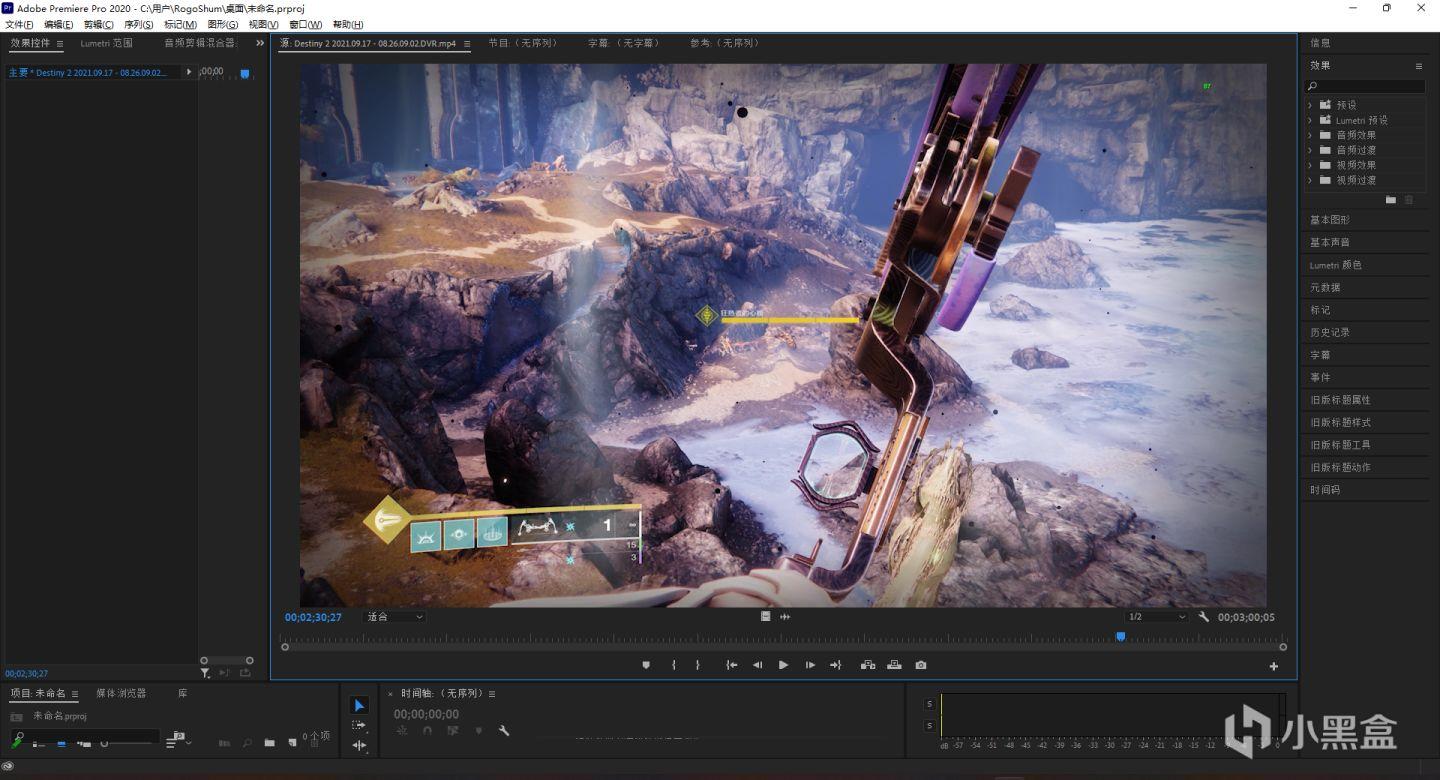The width and height of the screenshot is (1440, 780).
Task: Click Add Marker in source monitor transport
Action: [646, 665]
